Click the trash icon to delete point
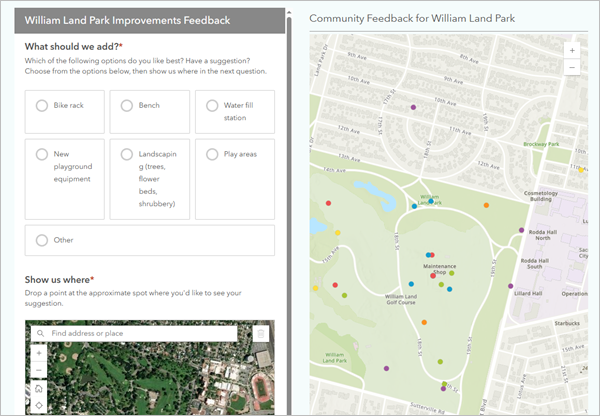This screenshot has width=600, height=416. click(261, 333)
